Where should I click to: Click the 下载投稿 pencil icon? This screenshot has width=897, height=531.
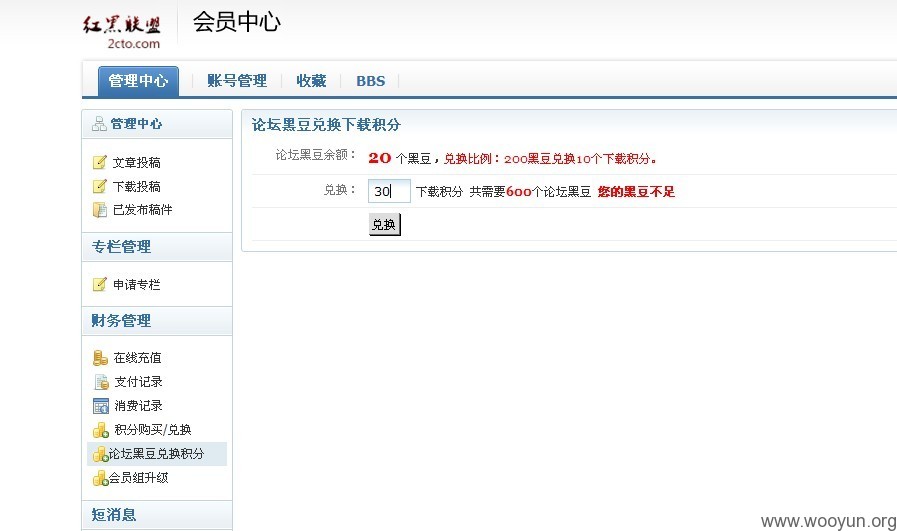pyautogui.click(x=100, y=187)
